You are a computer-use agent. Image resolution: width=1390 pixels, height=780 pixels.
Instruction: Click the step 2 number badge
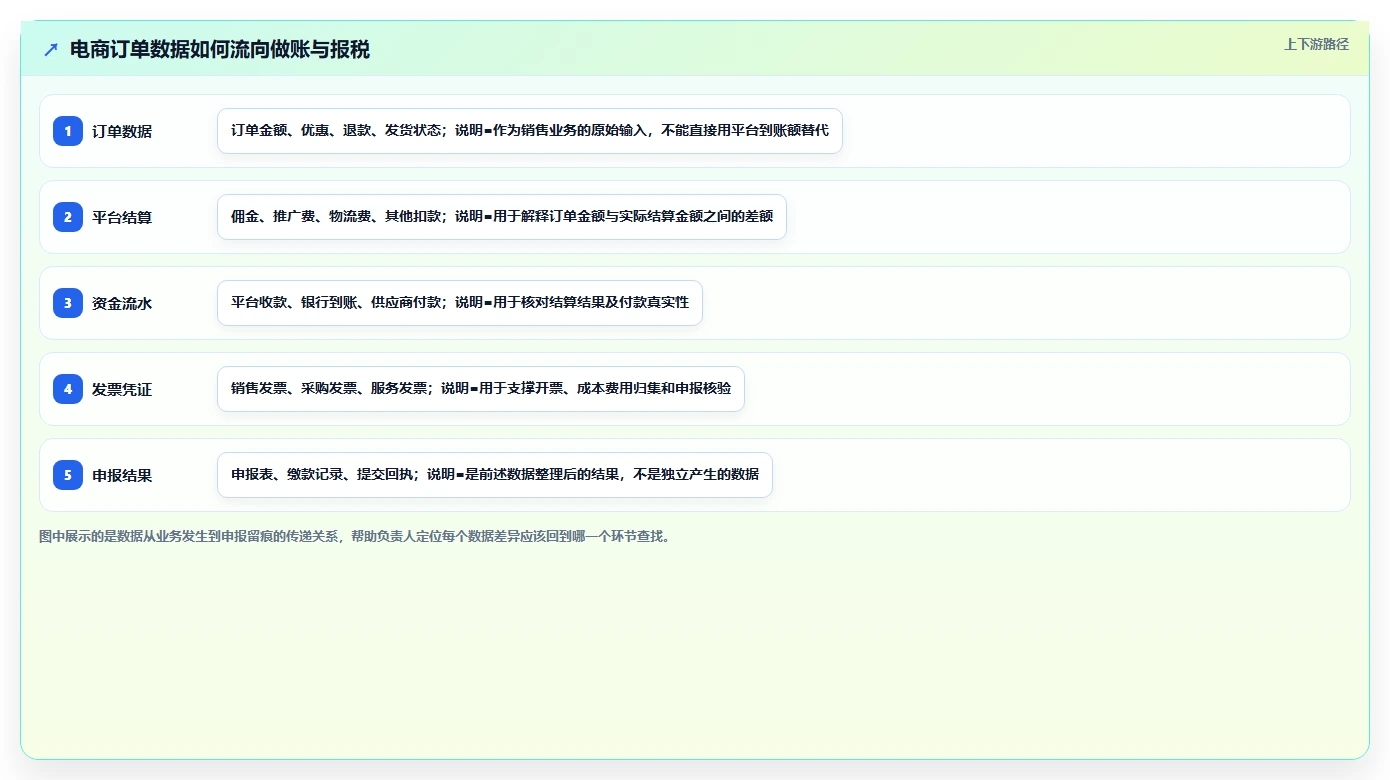pyautogui.click(x=68, y=217)
